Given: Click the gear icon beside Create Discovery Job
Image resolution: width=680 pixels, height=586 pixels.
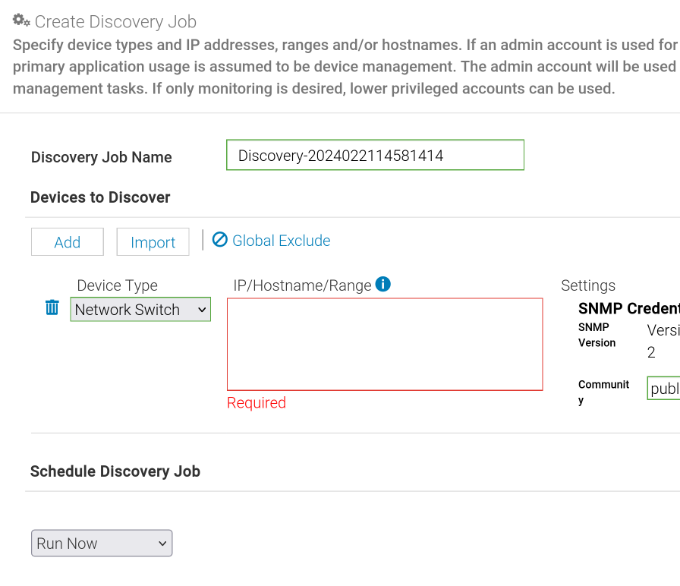Looking at the screenshot, I should [21, 20].
